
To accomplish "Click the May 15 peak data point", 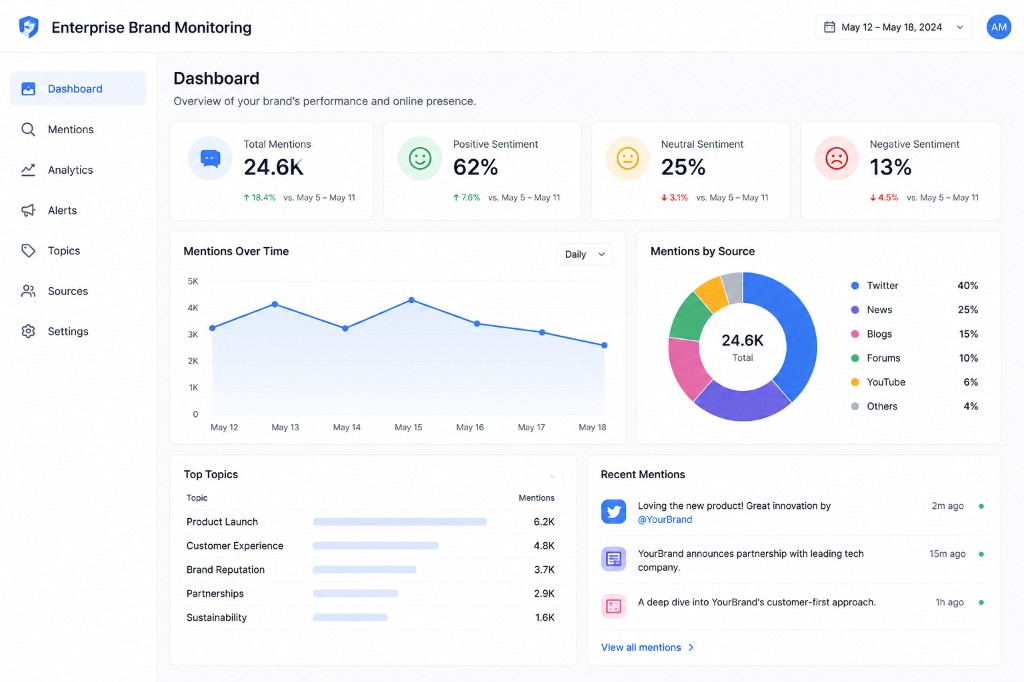I will click(411, 300).
